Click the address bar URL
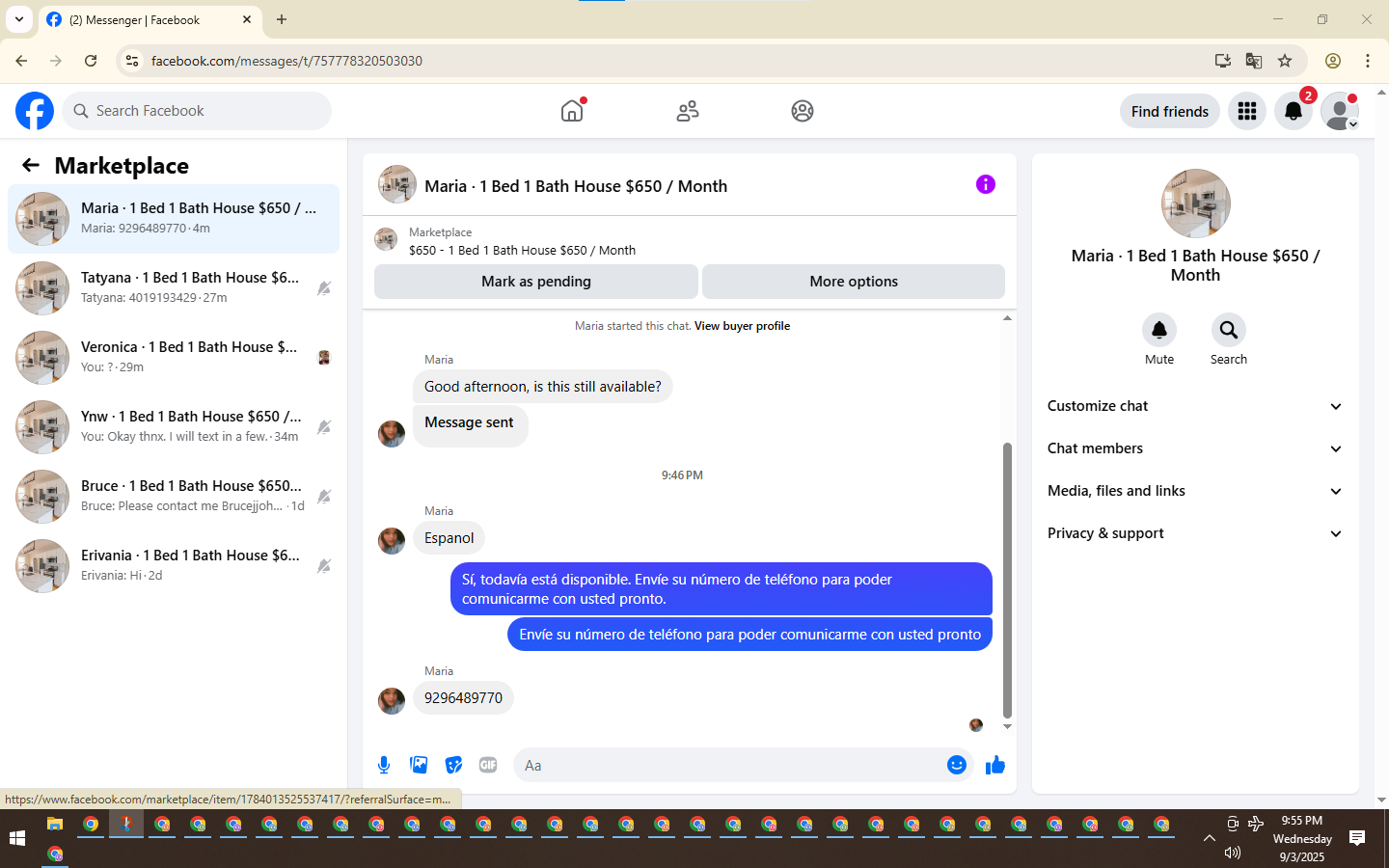This screenshot has height=868, width=1389. coord(286,61)
